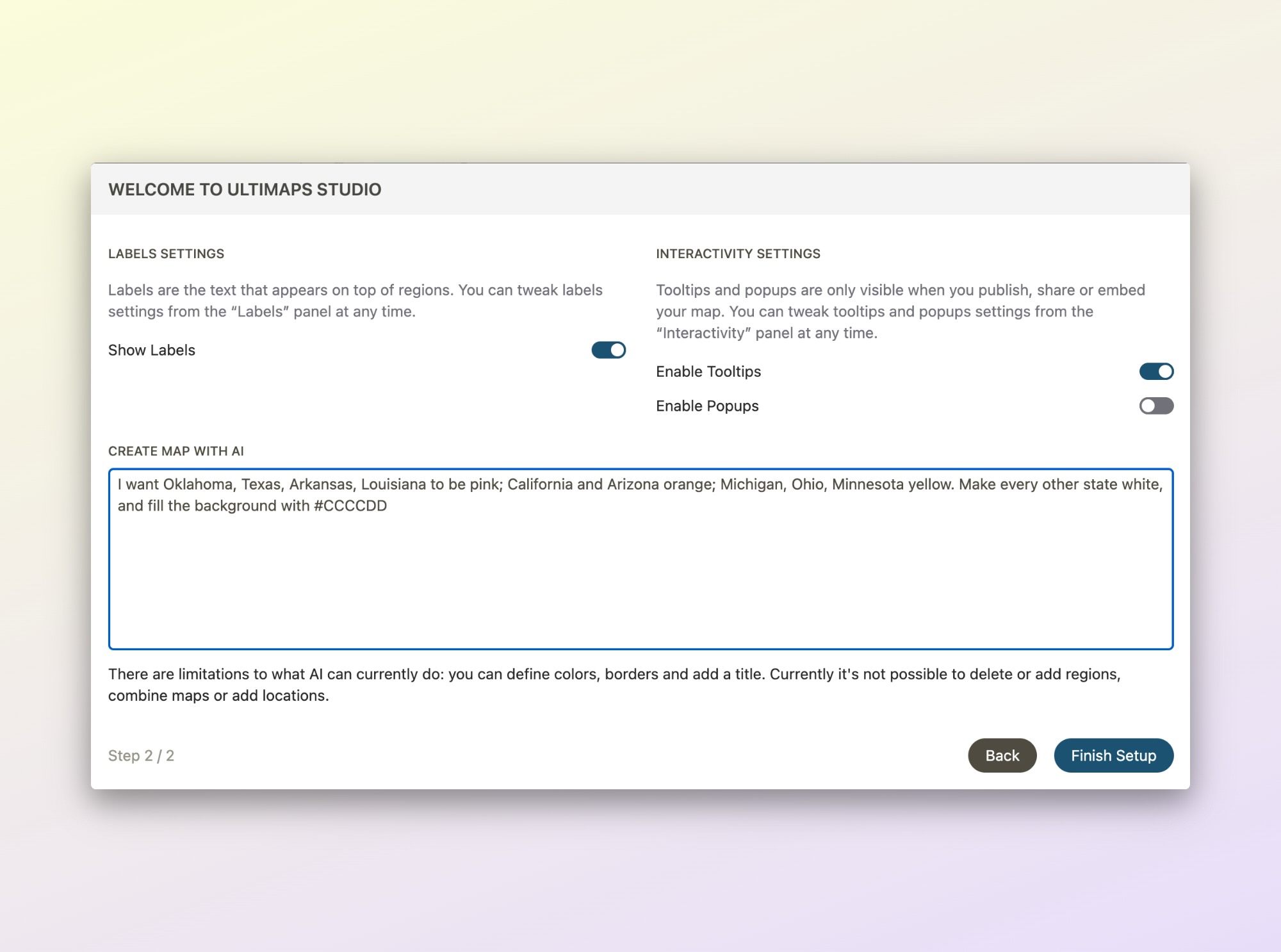The width and height of the screenshot is (1281, 952).
Task: Disable the Enable Tooltips switch
Action: tap(1155, 372)
